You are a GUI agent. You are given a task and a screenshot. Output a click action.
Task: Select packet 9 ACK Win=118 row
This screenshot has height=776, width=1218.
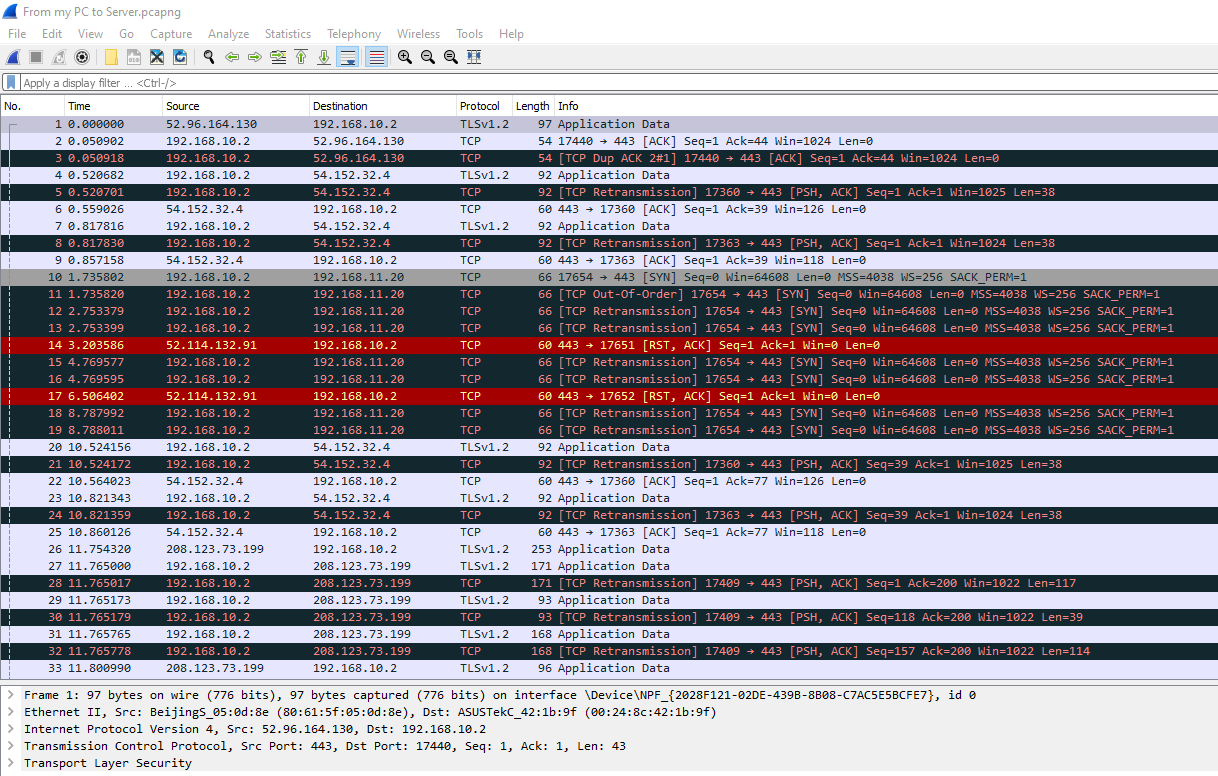coord(609,260)
